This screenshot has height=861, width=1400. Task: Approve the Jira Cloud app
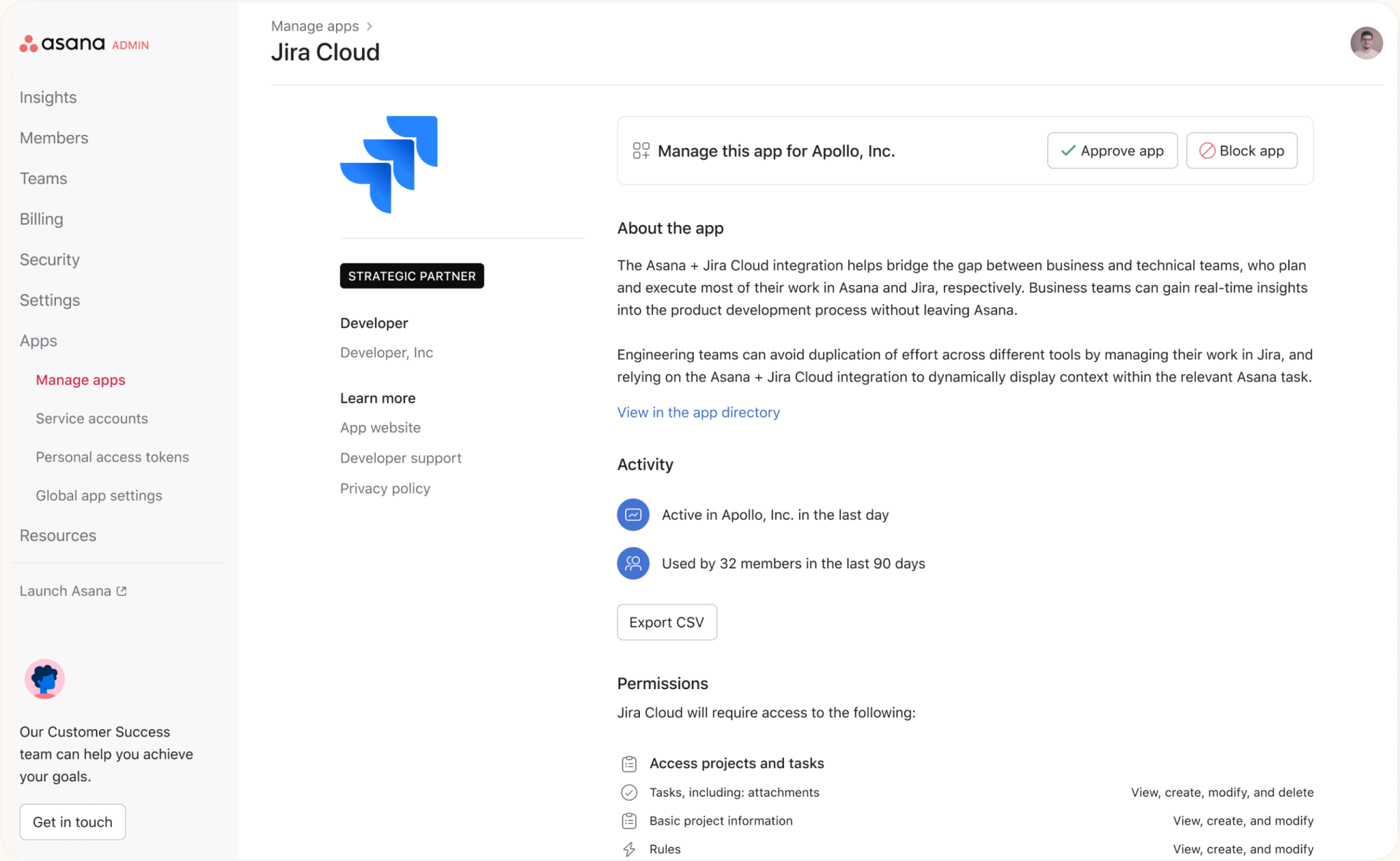pos(1112,151)
